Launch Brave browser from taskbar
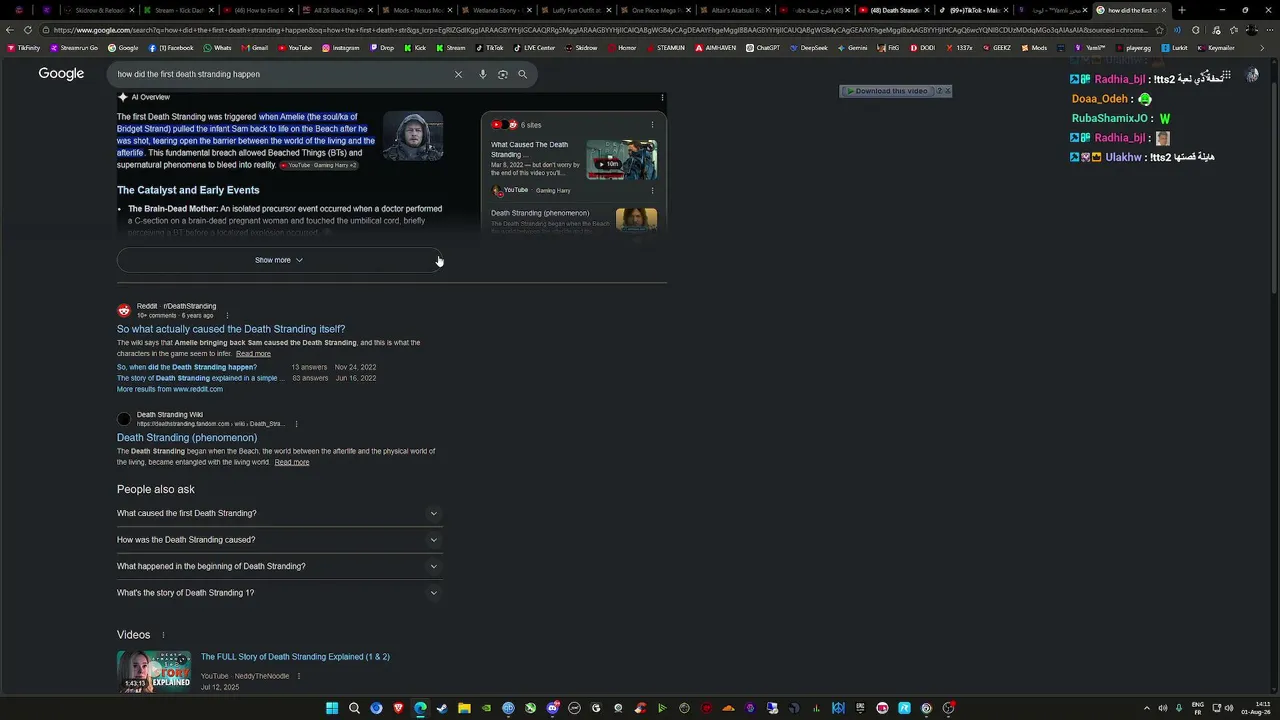 pos(398,708)
